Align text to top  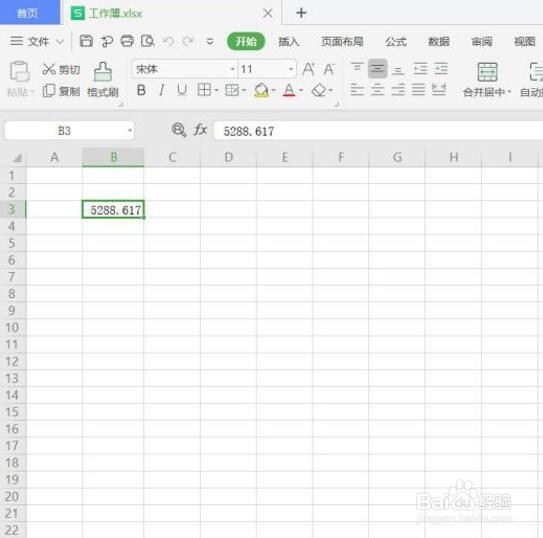click(357, 68)
